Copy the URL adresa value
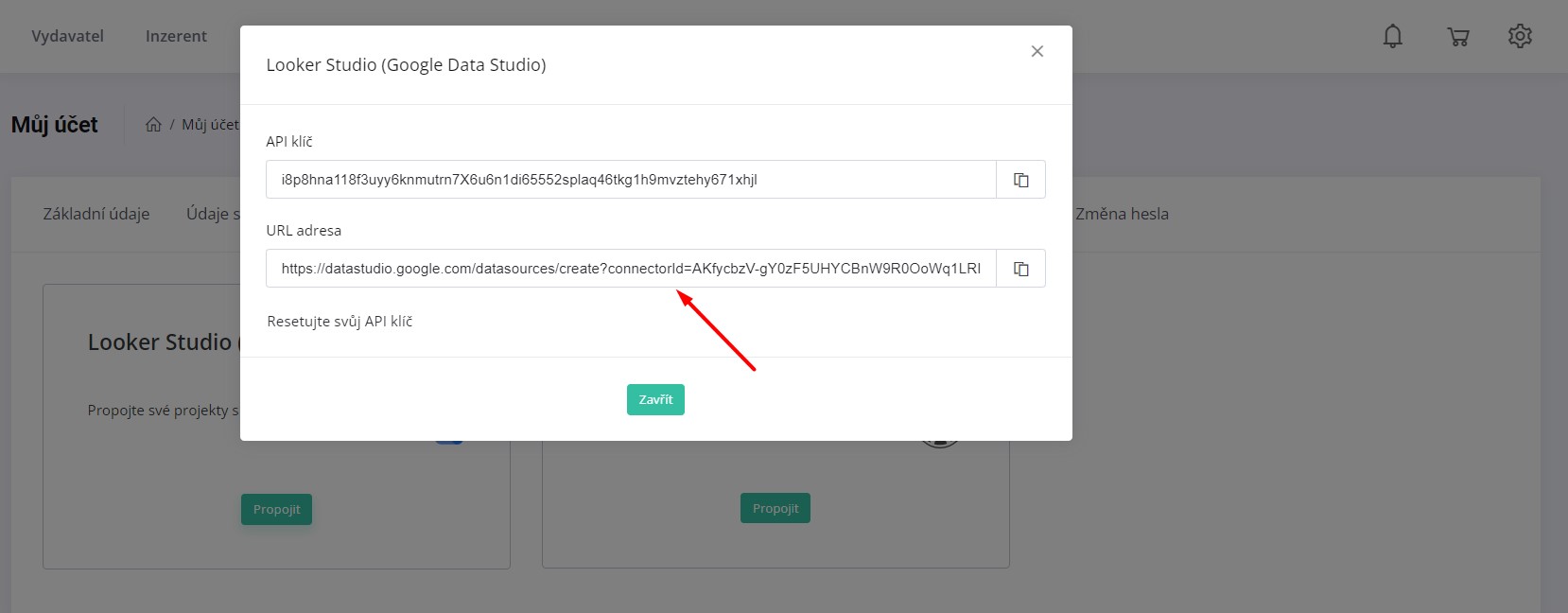The height and width of the screenshot is (613, 1568). (1020, 269)
